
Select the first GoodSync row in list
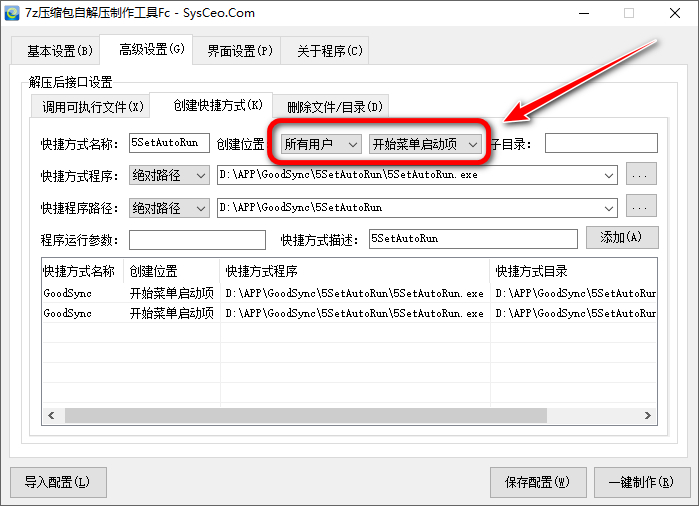pos(350,293)
